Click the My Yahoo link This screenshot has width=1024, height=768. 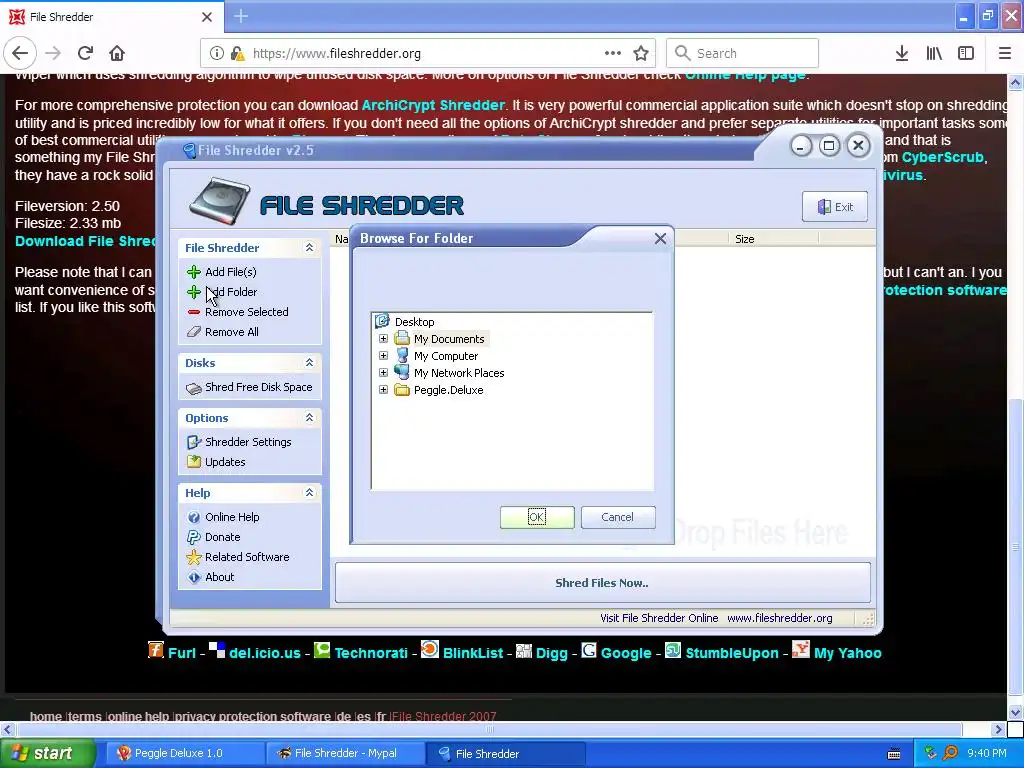(x=848, y=653)
